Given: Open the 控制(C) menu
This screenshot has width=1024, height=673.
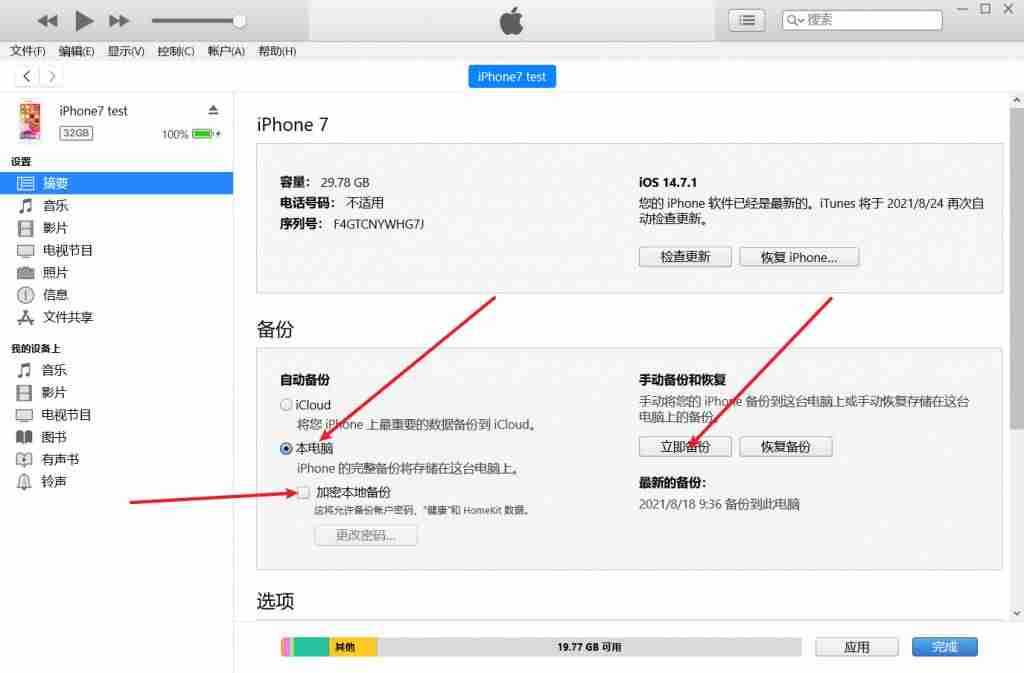Looking at the screenshot, I should 176,51.
